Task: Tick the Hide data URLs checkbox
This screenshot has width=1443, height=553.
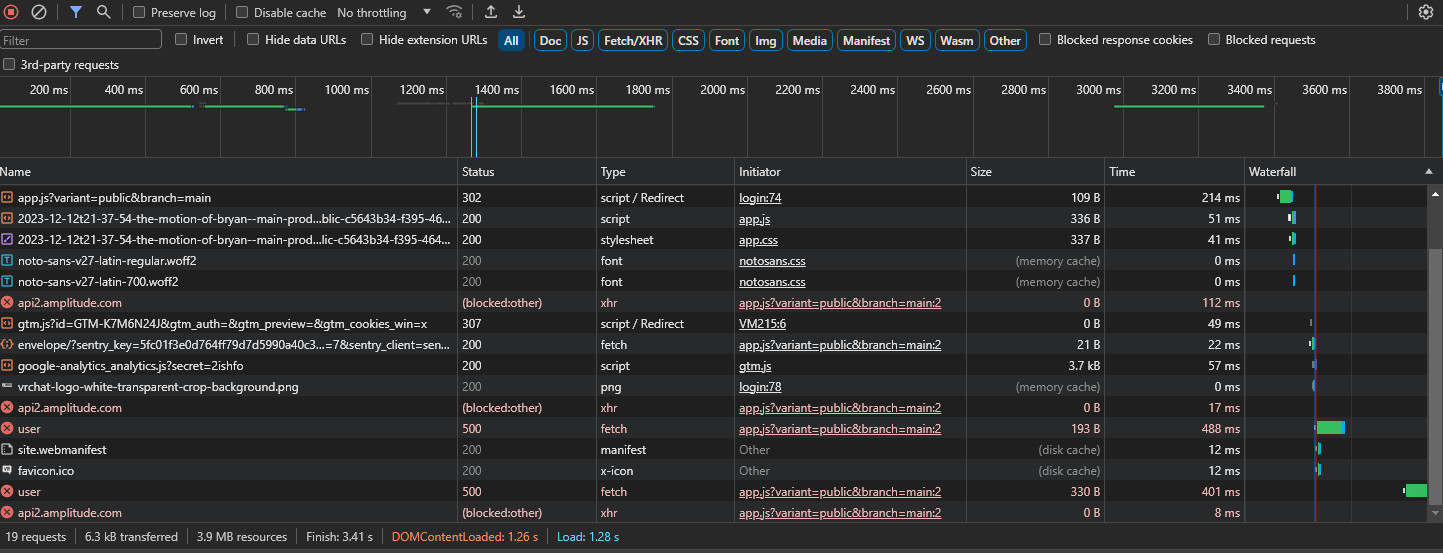Action: [253, 40]
